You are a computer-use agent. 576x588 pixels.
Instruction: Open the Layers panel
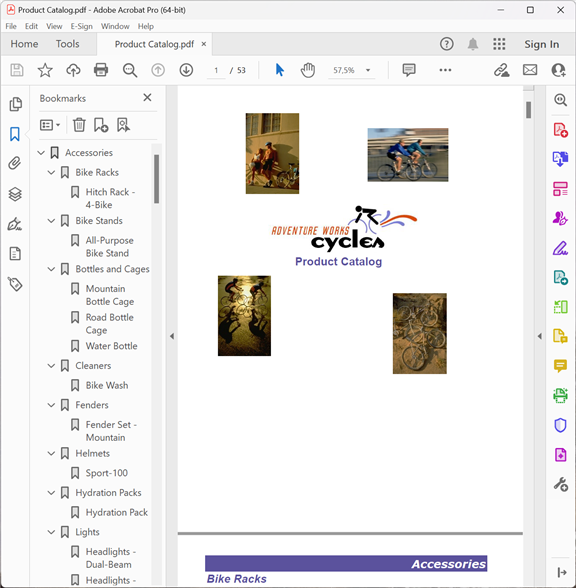(15, 194)
